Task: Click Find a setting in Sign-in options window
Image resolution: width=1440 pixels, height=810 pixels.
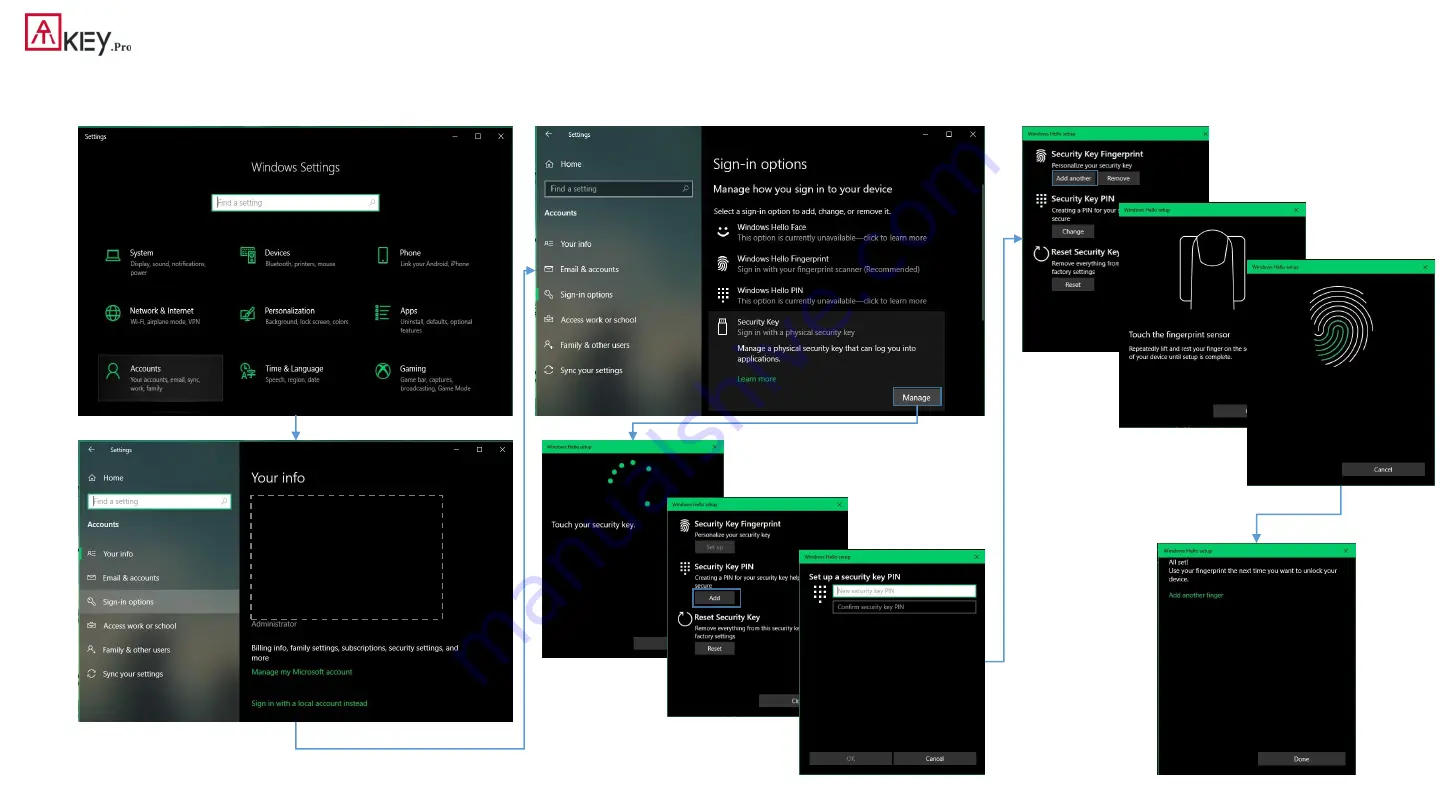Action: pyautogui.click(x=618, y=189)
